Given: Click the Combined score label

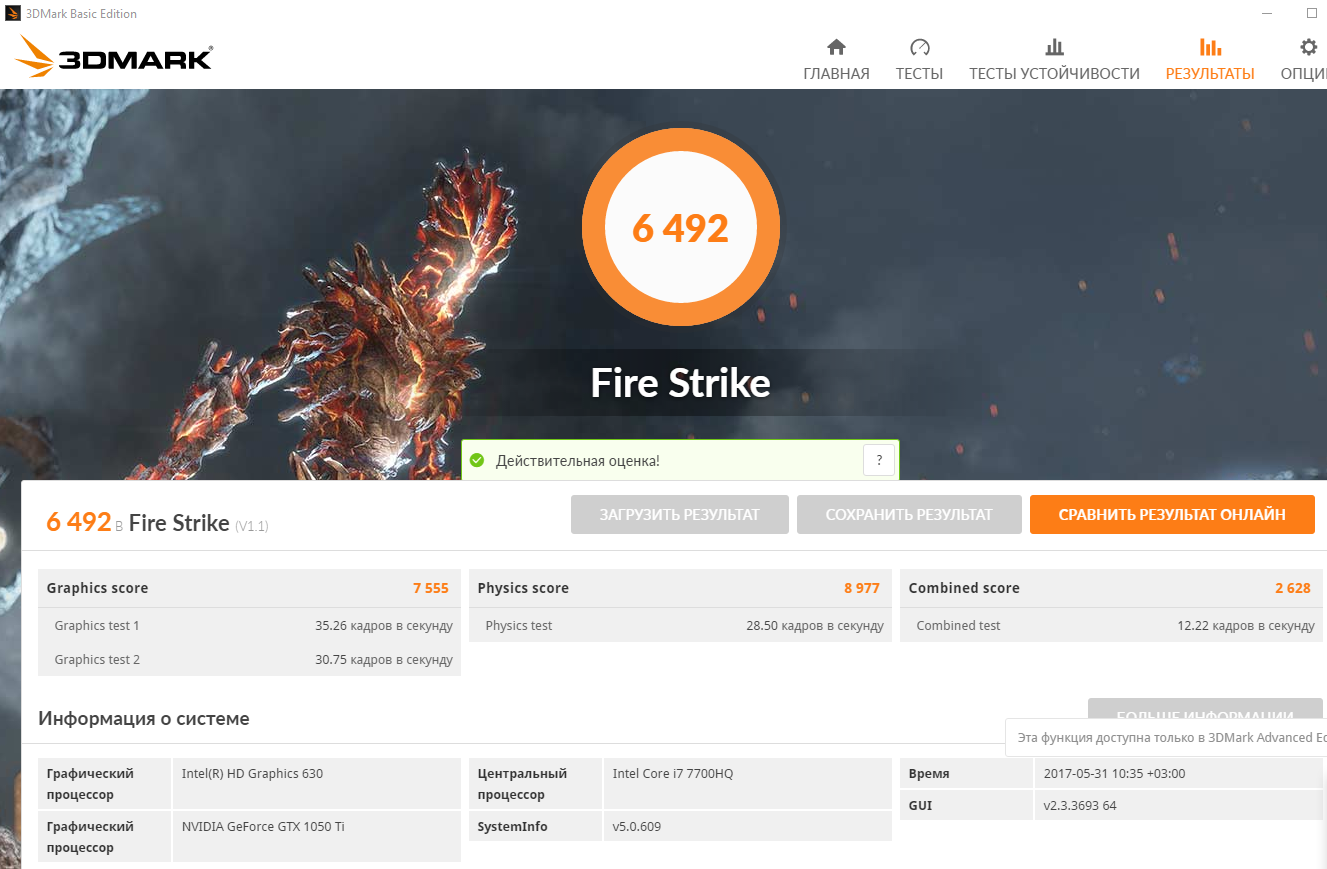Looking at the screenshot, I should coord(964,588).
